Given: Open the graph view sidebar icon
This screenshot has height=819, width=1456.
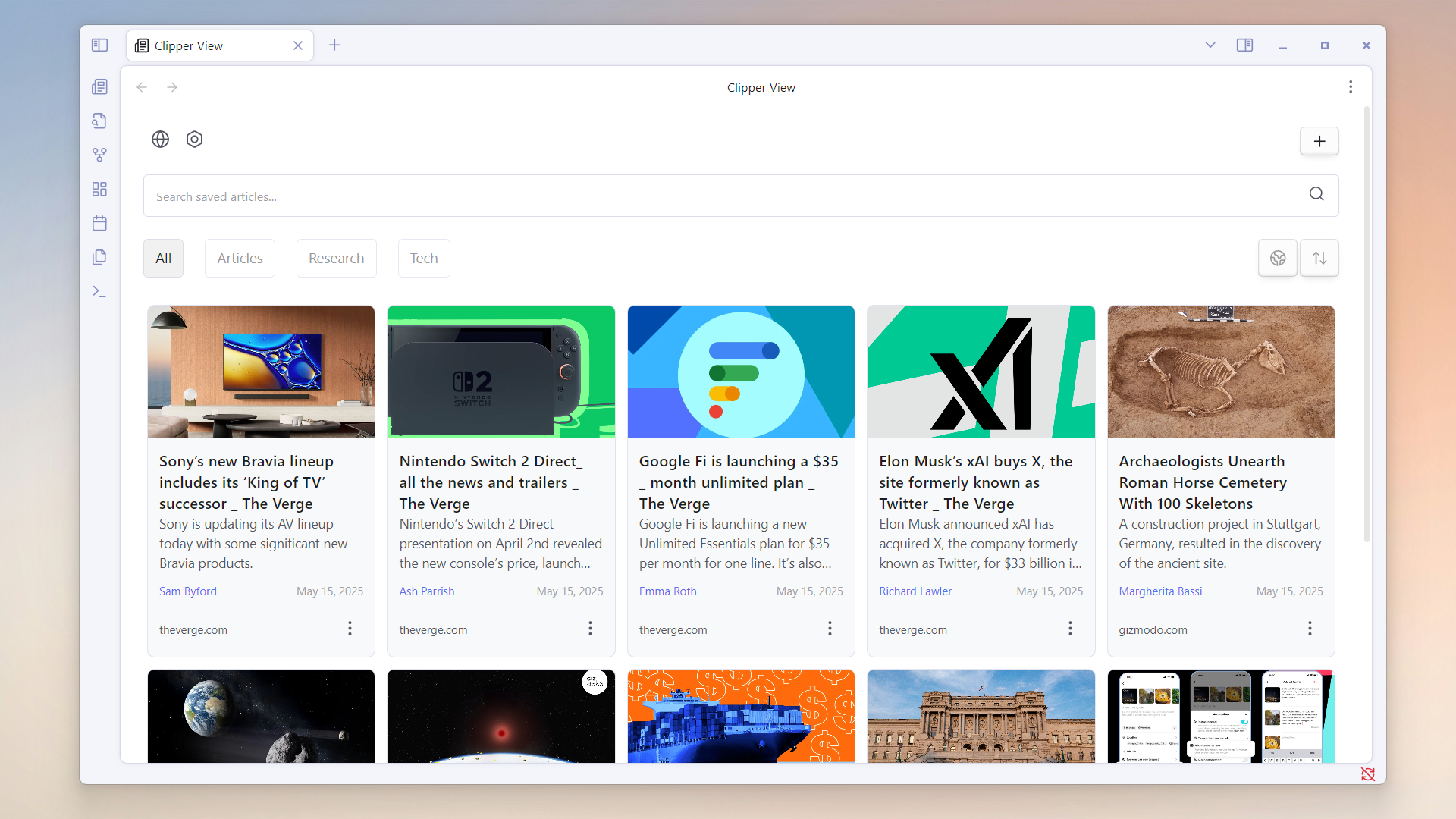Looking at the screenshot, I should [x=99, y=155].
